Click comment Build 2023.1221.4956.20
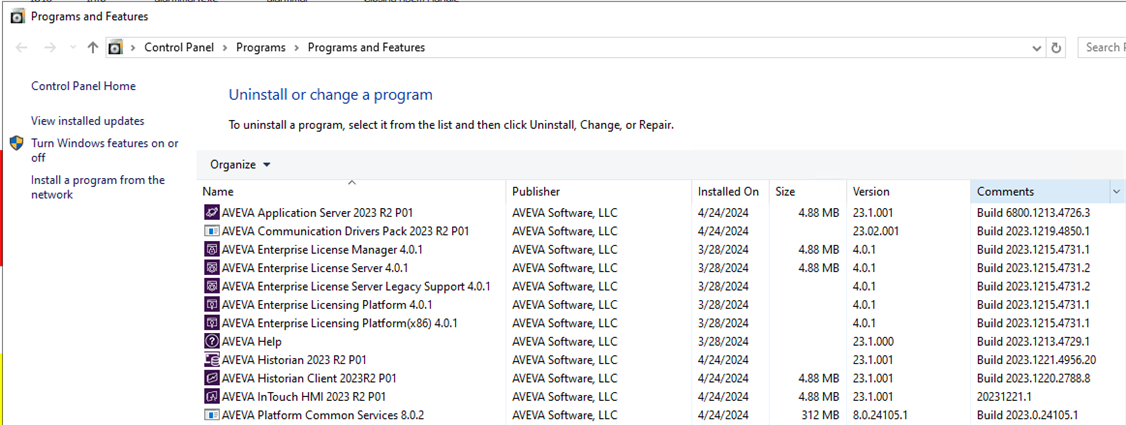 click(x=1036, y=360)
